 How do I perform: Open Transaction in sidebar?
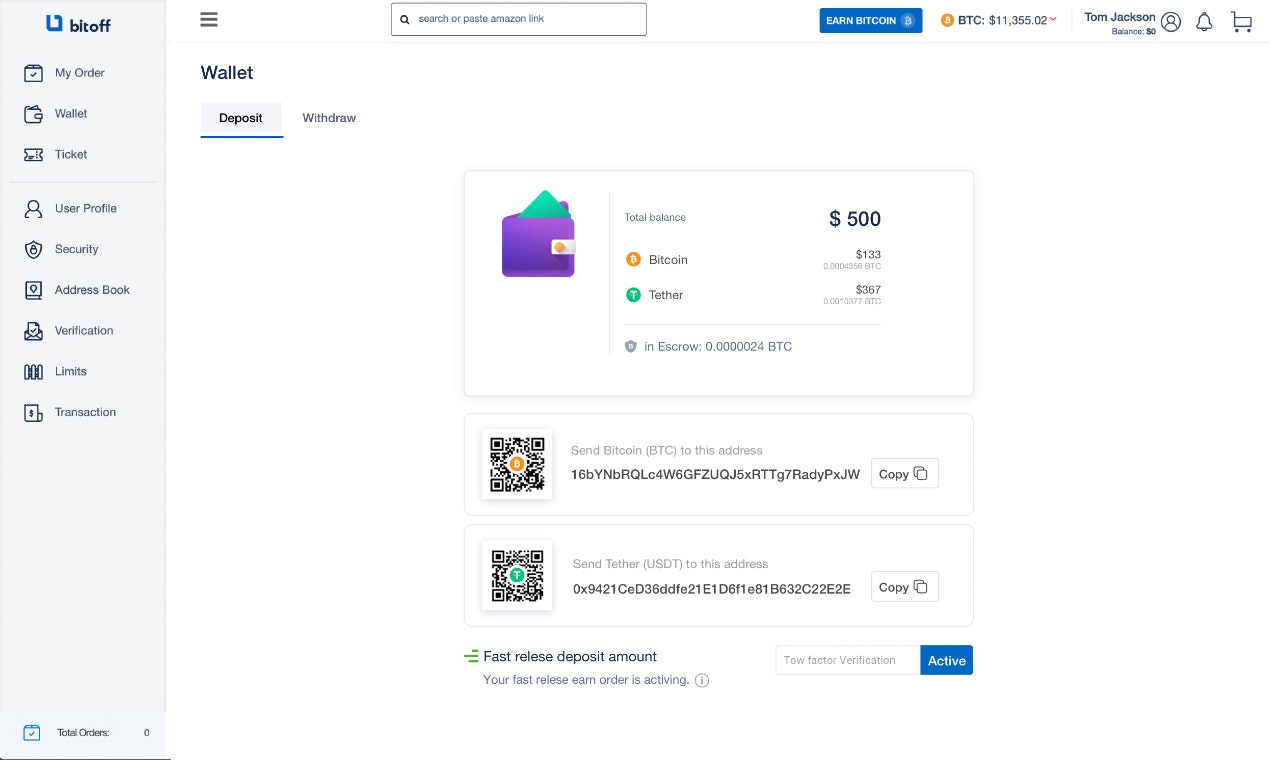[x=83, y=412]
